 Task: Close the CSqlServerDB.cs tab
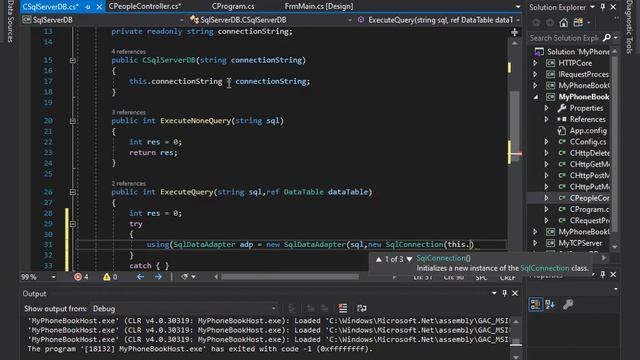pos(99,7)
